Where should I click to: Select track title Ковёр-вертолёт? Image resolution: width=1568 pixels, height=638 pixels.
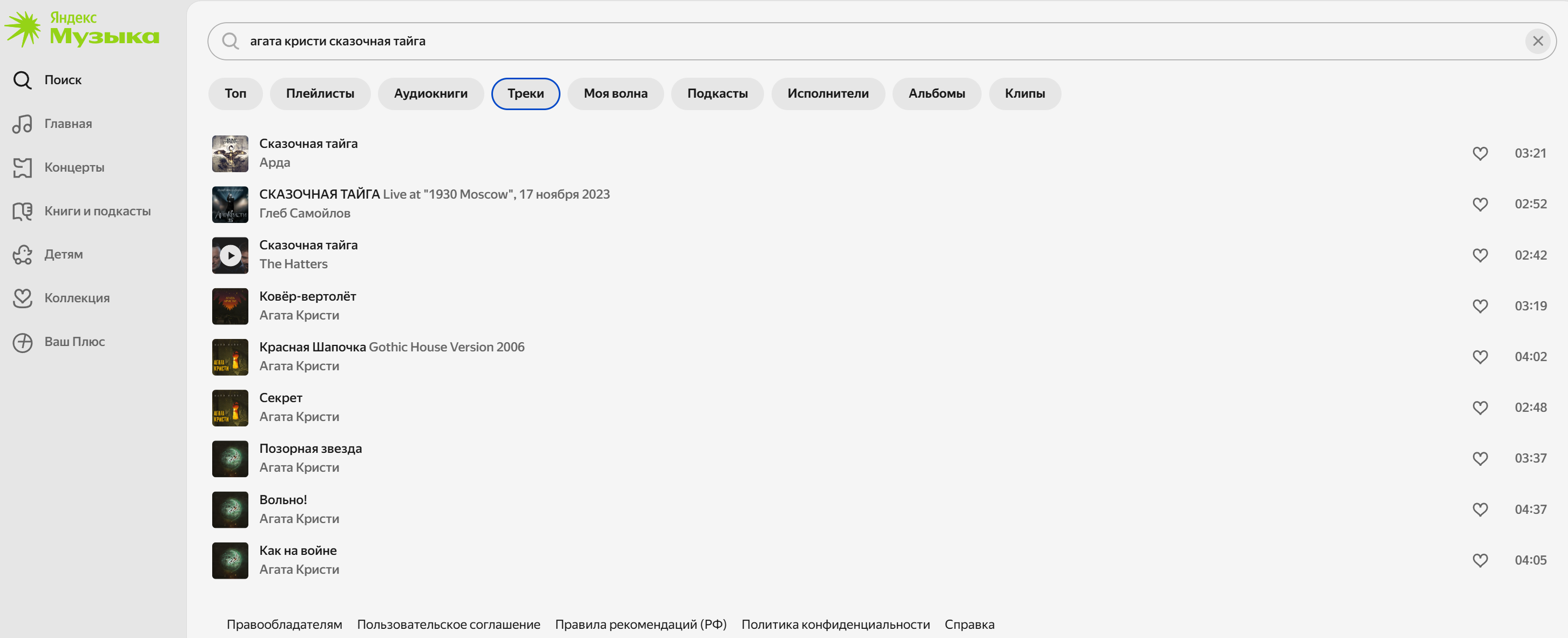308,296
